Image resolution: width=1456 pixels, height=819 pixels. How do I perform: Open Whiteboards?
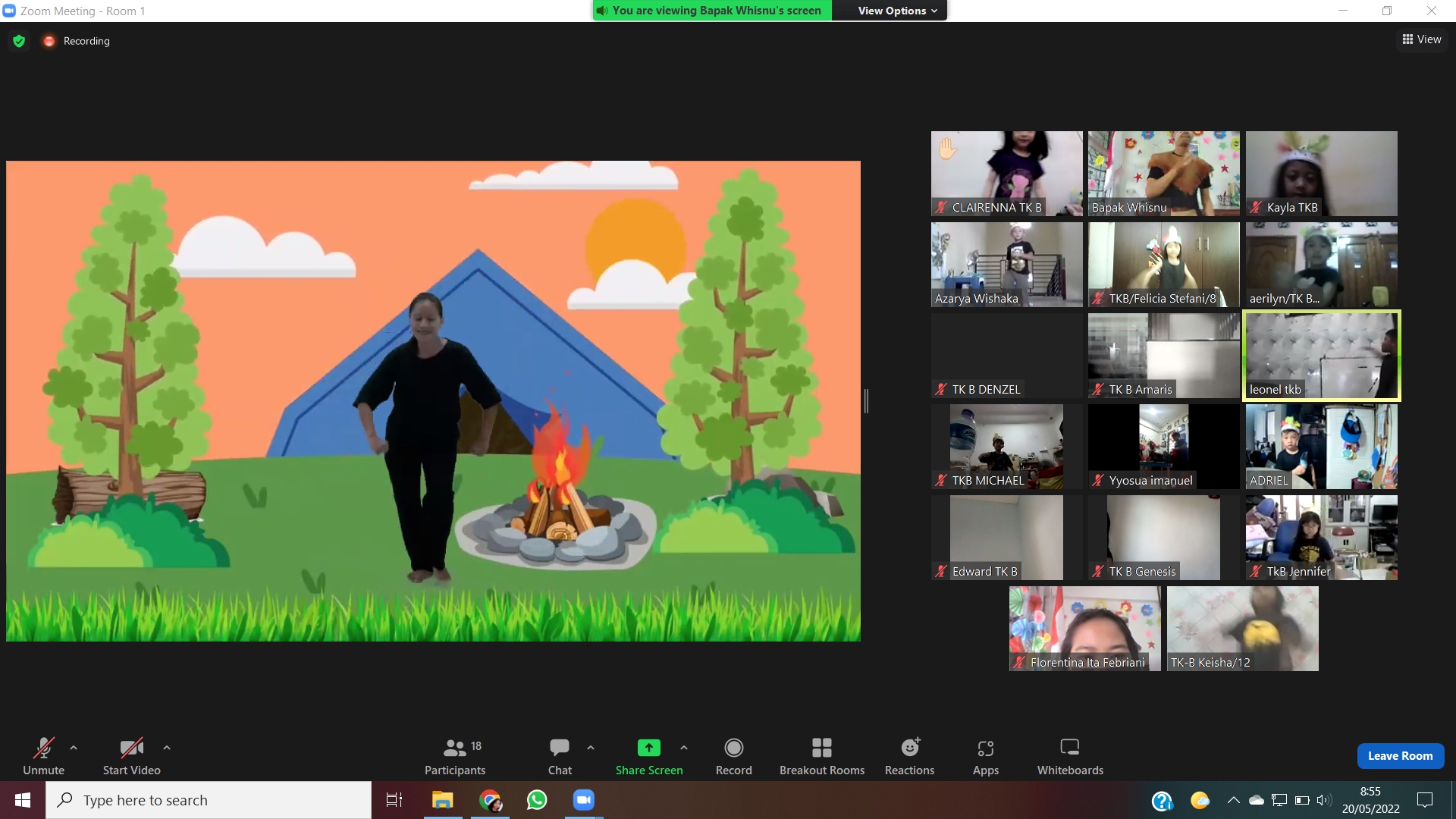click(x=1070, y=756)
